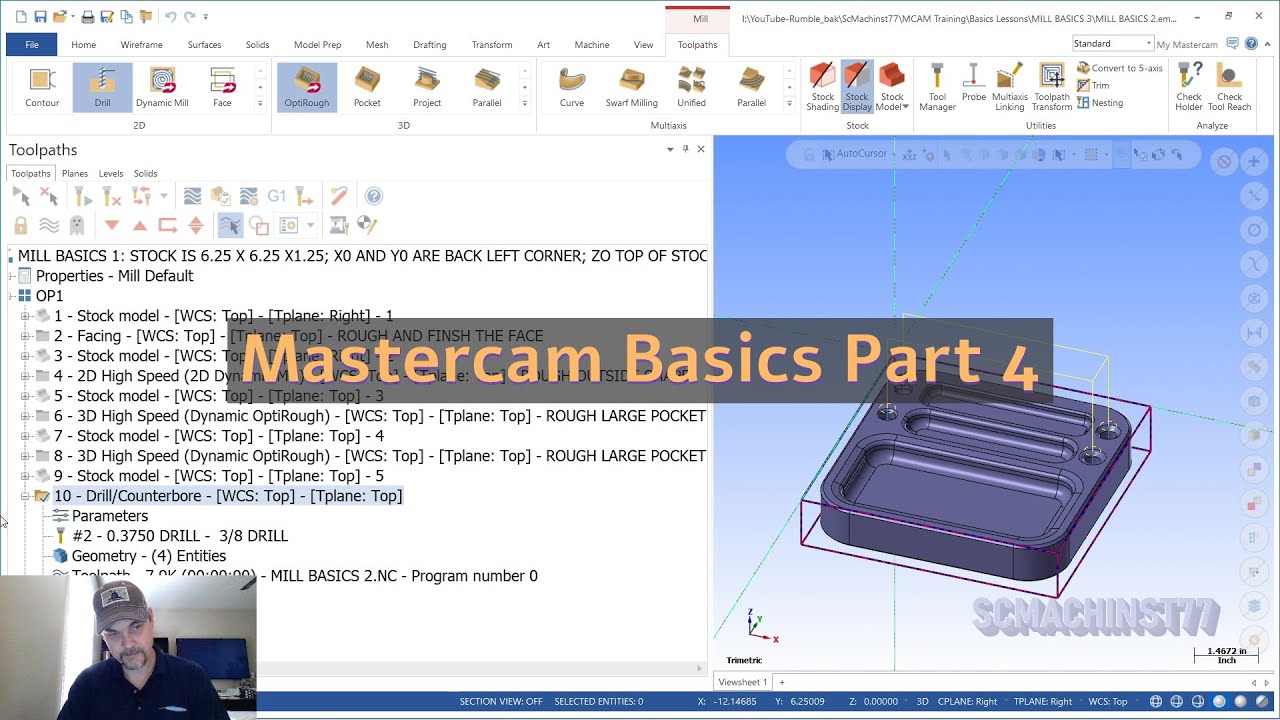Open Multiaxis Linking
This screenshot has height=720, width=1280.
[x=1009, y=87]
